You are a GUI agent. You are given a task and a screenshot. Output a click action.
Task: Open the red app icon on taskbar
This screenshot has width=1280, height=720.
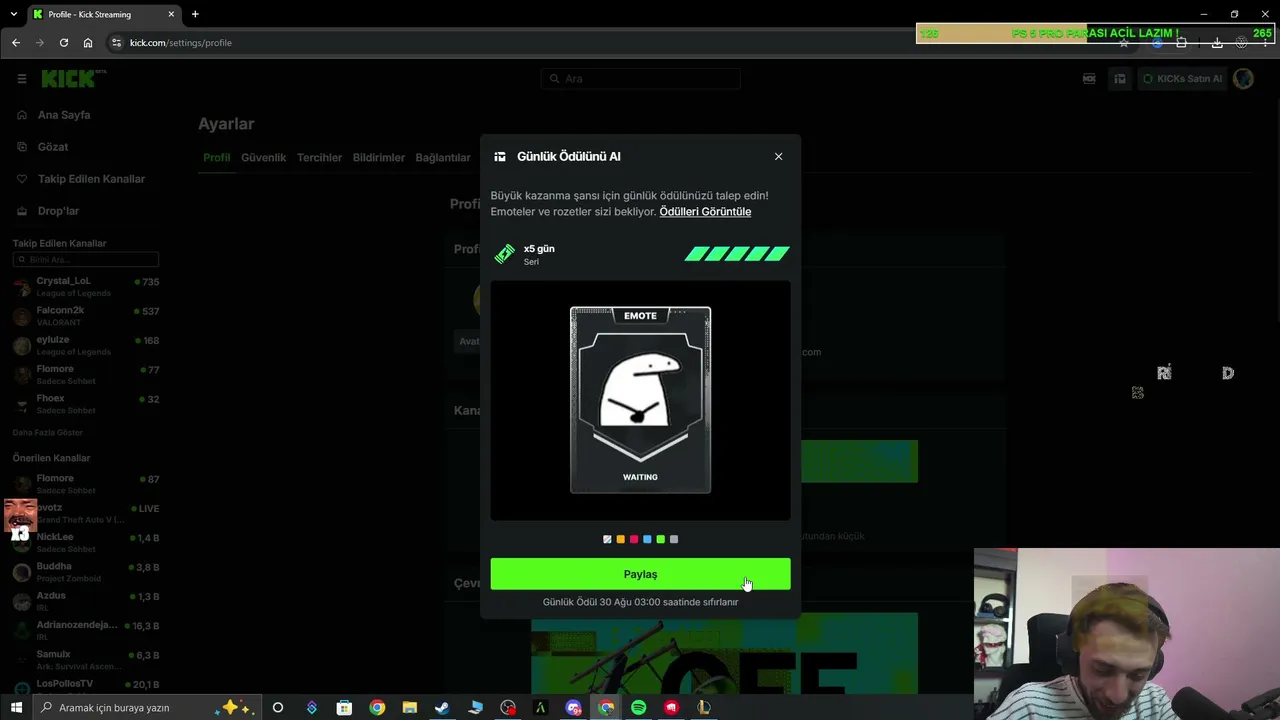(x=671, y=708)
